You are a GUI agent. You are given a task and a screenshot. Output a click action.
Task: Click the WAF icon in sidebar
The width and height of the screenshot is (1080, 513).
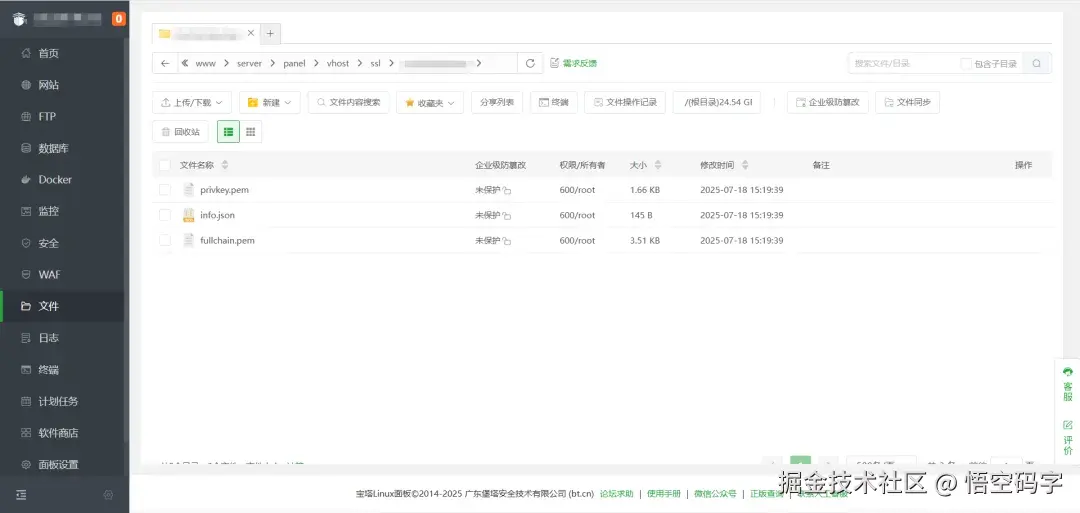click(26, 275)
